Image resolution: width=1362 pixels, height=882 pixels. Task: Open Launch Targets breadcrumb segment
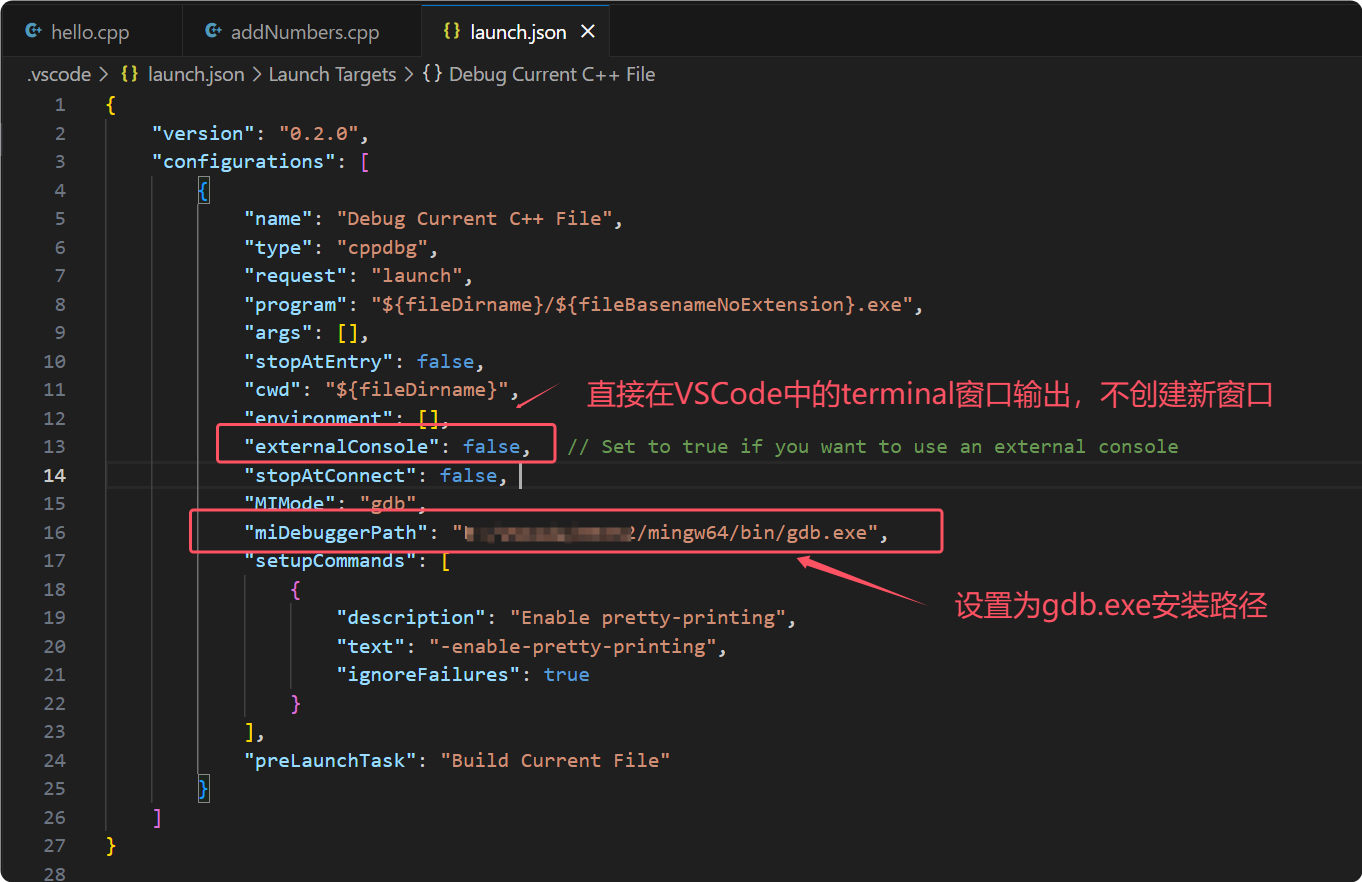tap(332, 74)
